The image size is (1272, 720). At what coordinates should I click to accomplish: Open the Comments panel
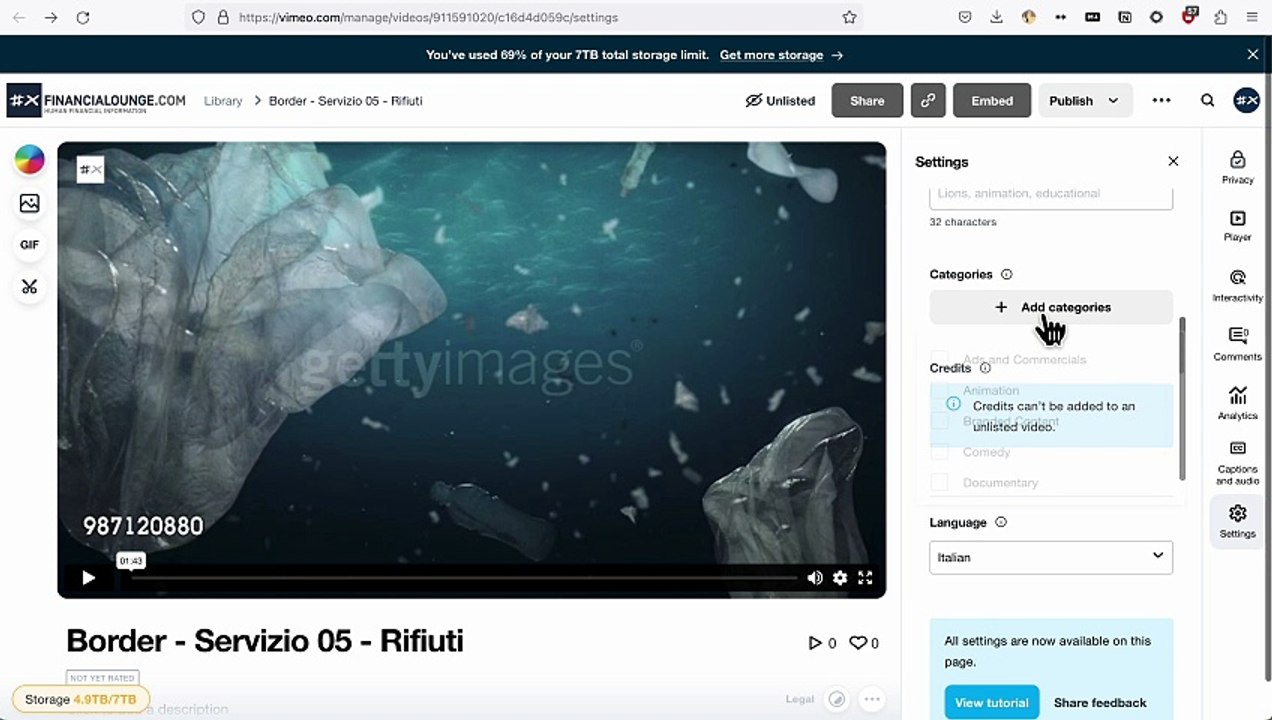tap(1237, 344)
